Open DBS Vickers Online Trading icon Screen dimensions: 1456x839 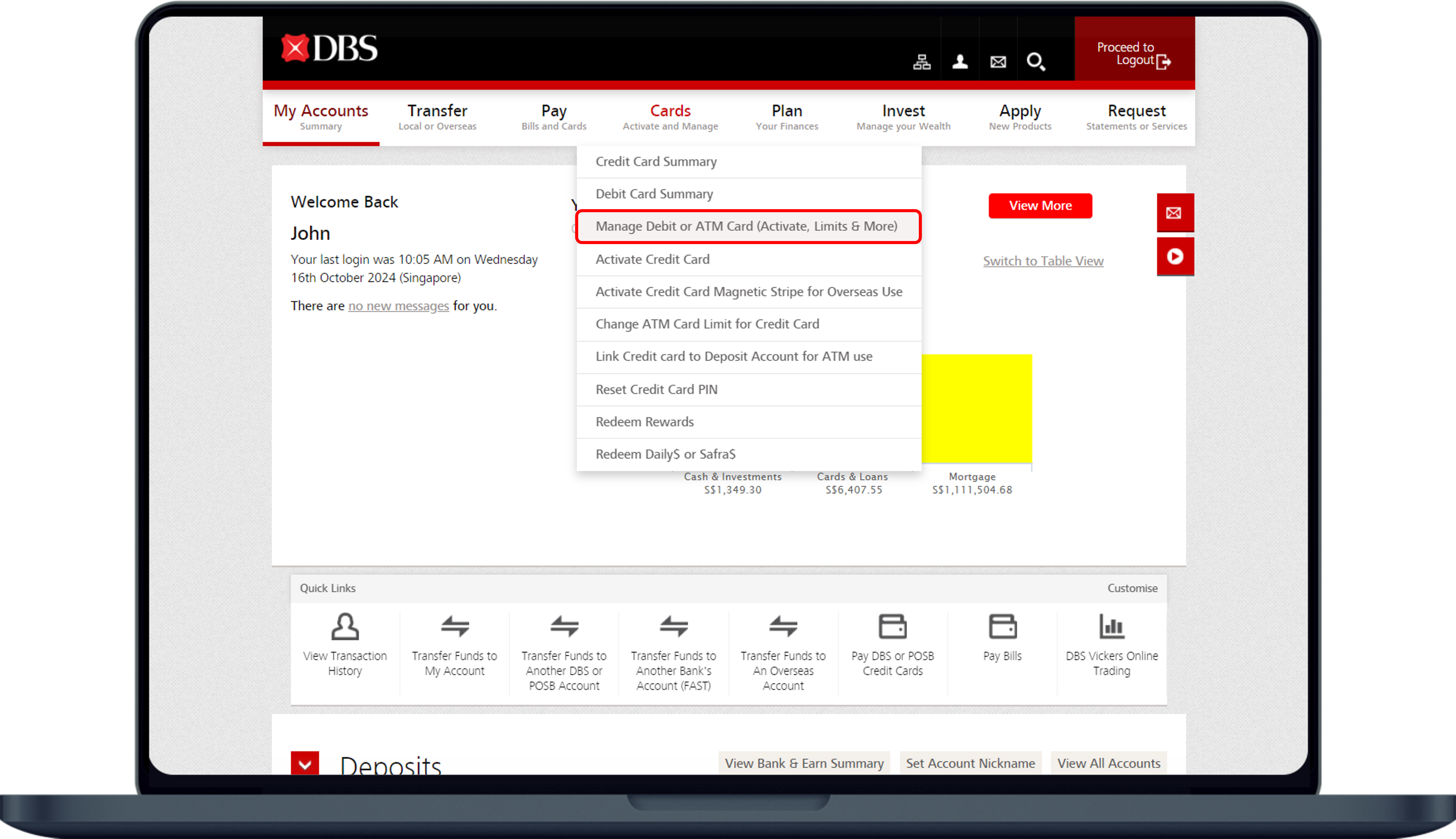[x=1112, y=626]
